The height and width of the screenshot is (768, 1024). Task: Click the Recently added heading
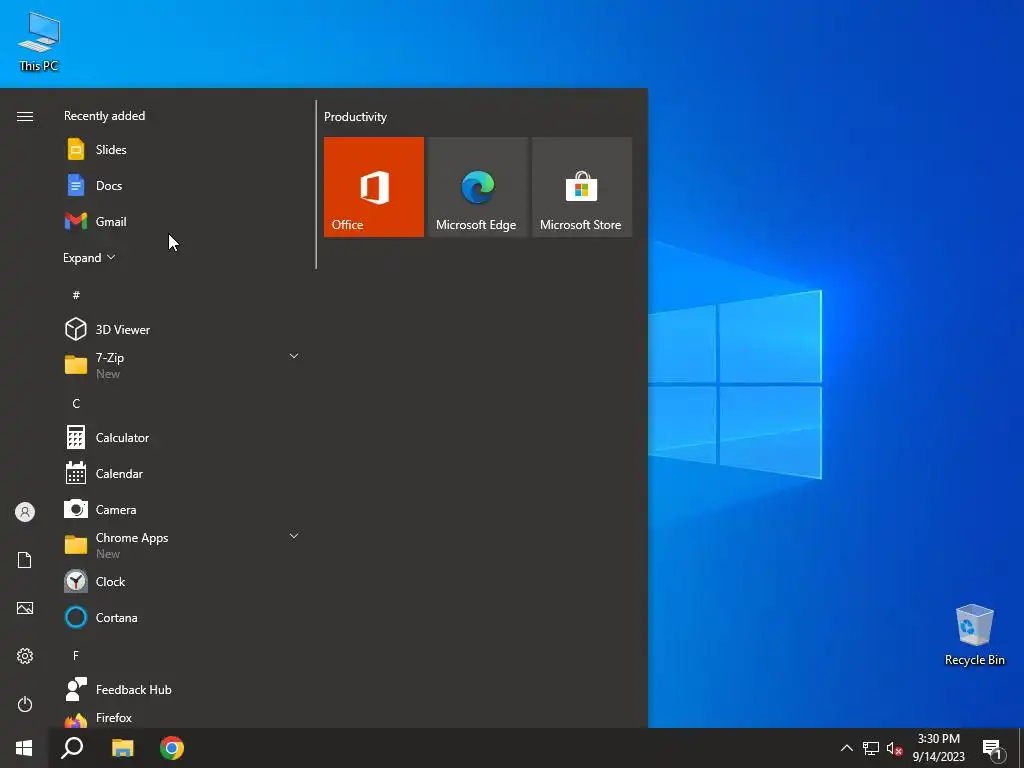(104, 116)
